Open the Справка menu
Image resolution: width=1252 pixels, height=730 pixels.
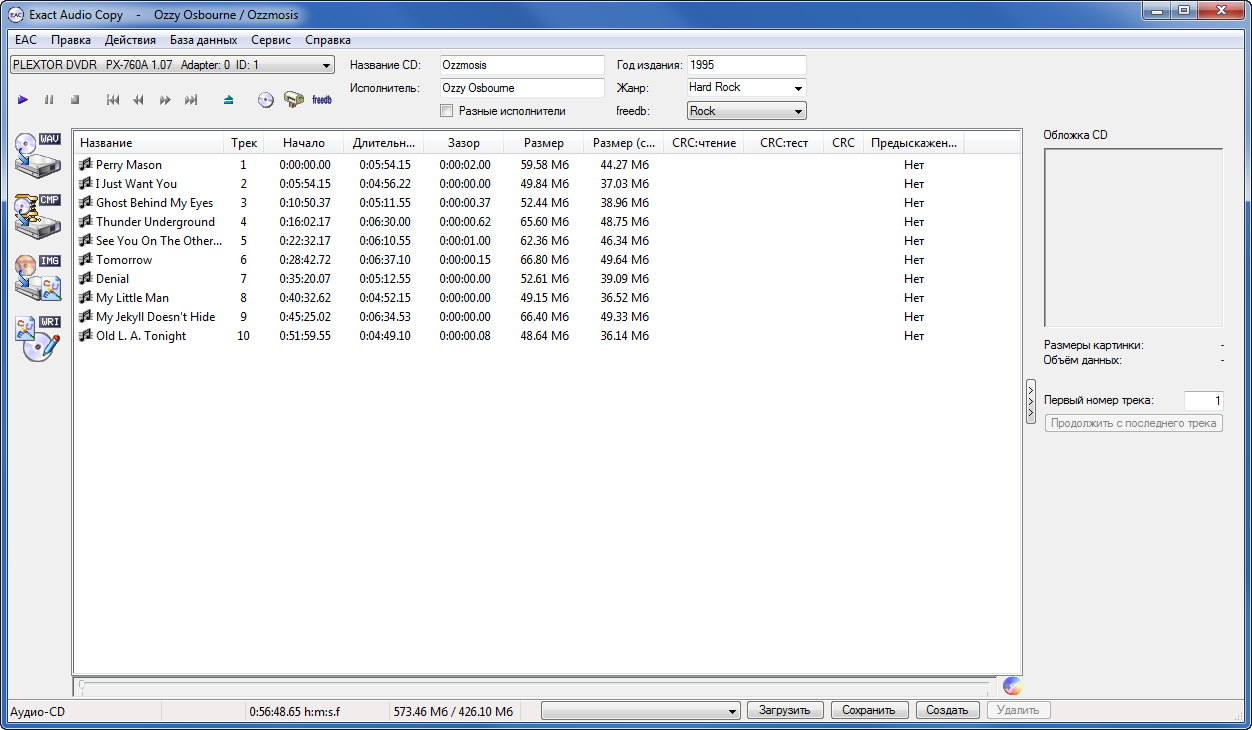click(x=328, y=40)
